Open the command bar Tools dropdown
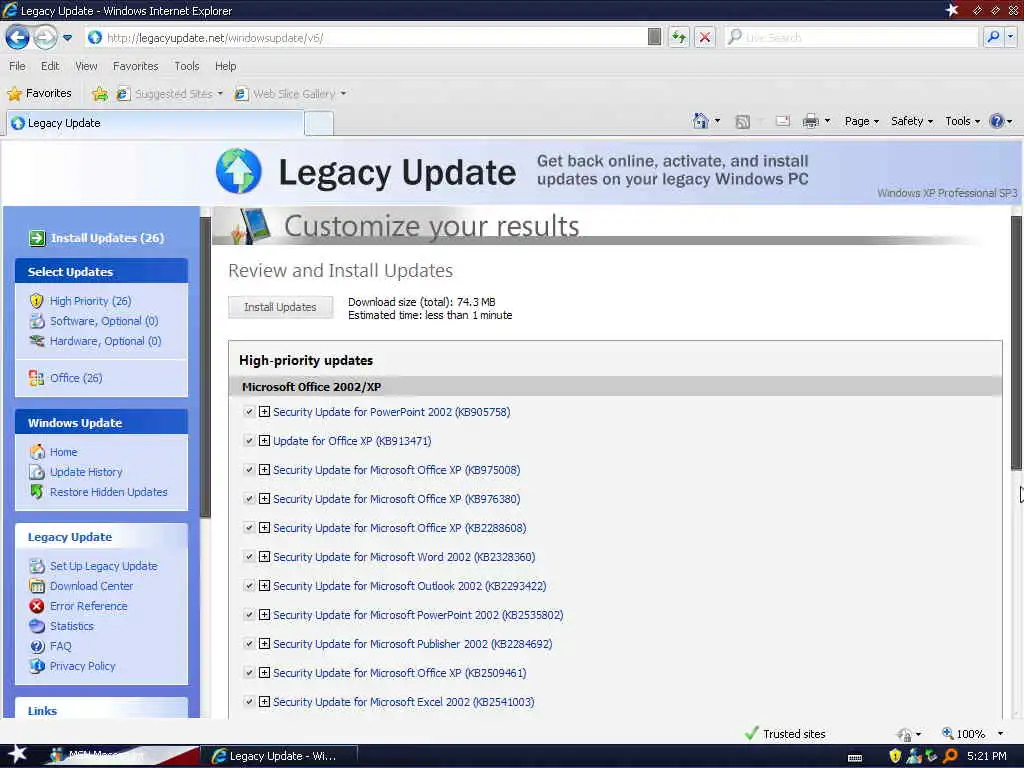The height and width of the screenshot is (768, 1024). click(x=962, y=121)
